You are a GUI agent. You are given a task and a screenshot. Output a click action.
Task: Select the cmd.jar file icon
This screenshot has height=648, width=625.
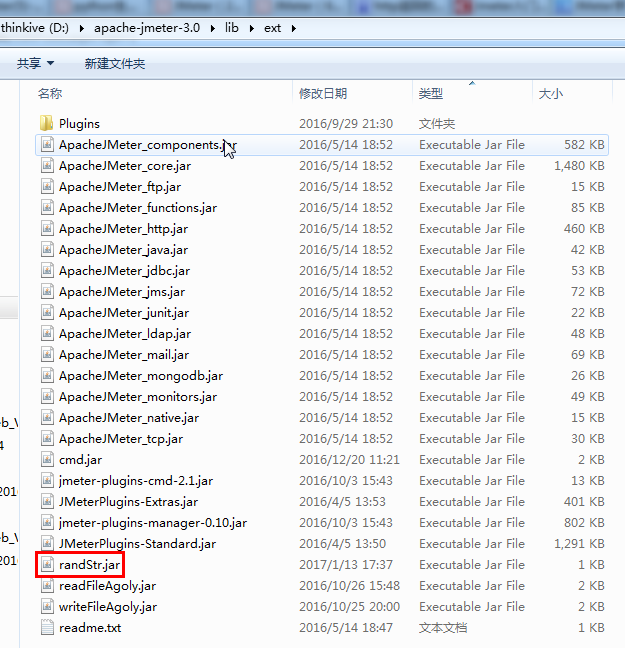click(48, 459)
